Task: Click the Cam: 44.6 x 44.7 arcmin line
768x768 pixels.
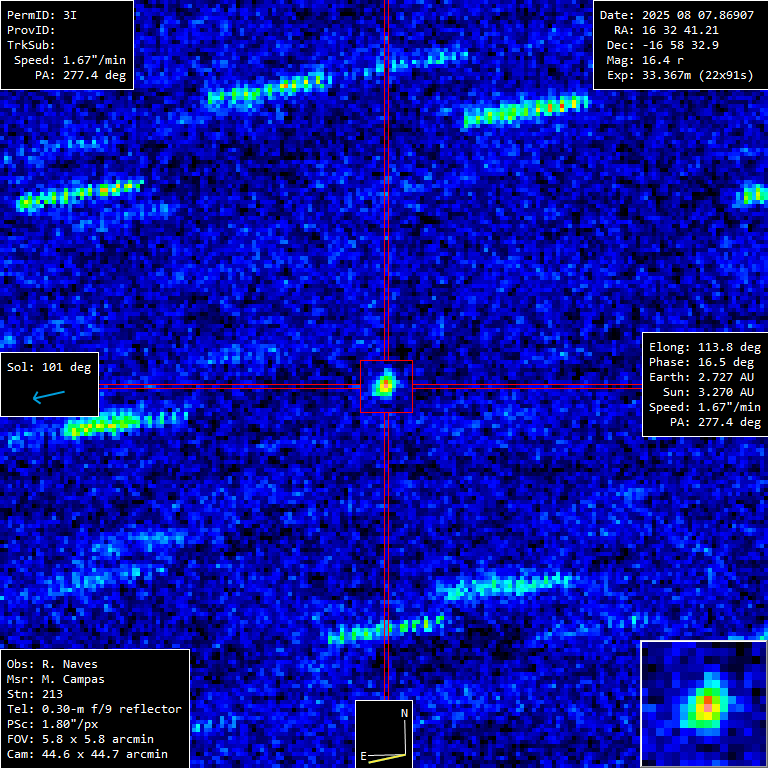Action: click(x=87, y=754)
